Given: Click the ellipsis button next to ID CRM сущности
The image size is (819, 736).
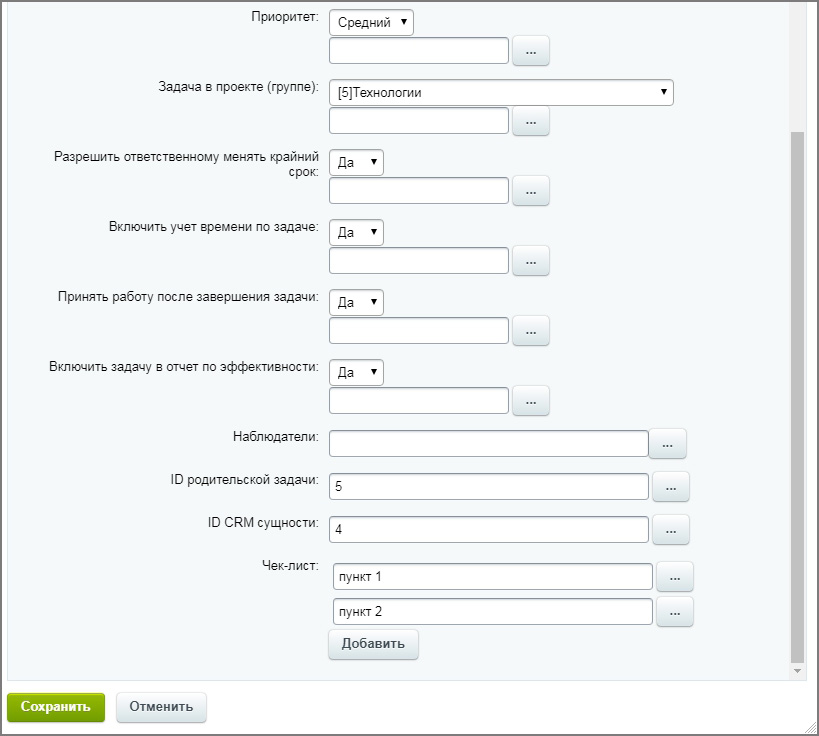Looking at the screenshot, I should click(671, 530).
